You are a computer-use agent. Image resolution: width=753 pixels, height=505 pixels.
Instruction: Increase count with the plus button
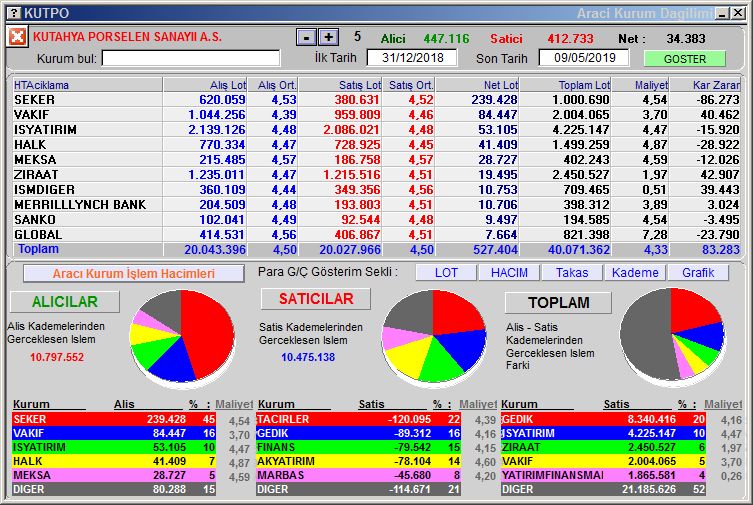point(329,37)
